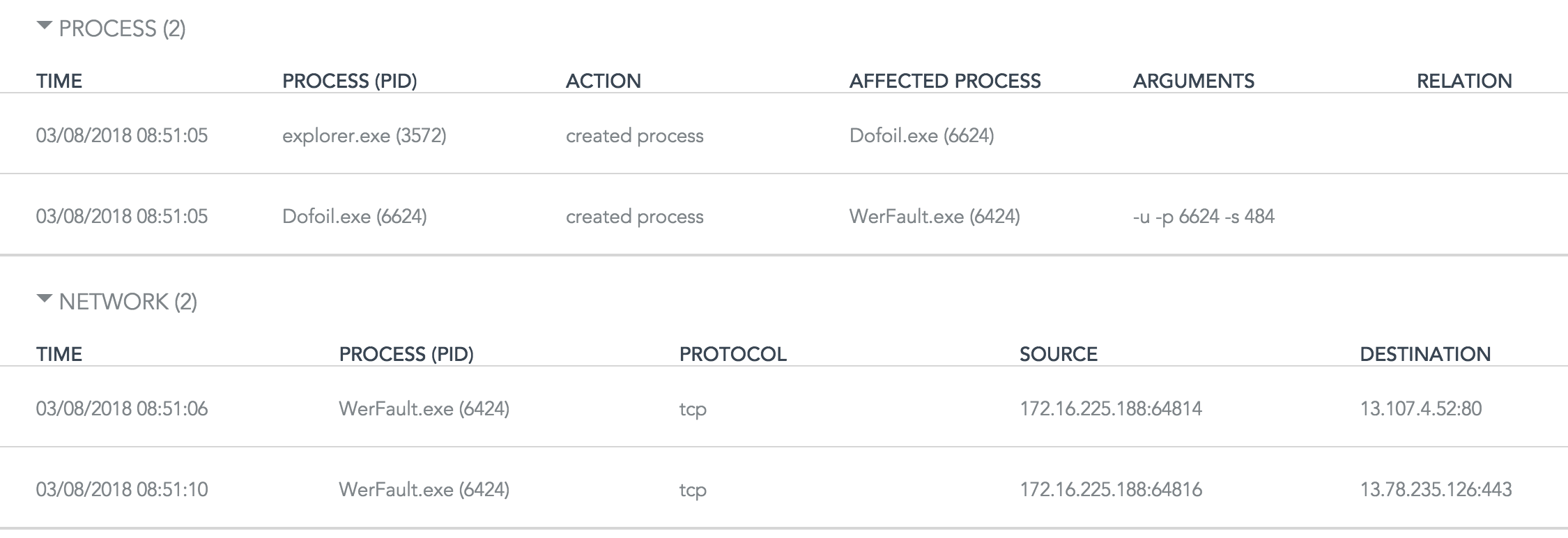Screen dimensions: 1568x538
Task: Click the arguments text -u -p 6624 -s 484
Action: click(1204, 216)
